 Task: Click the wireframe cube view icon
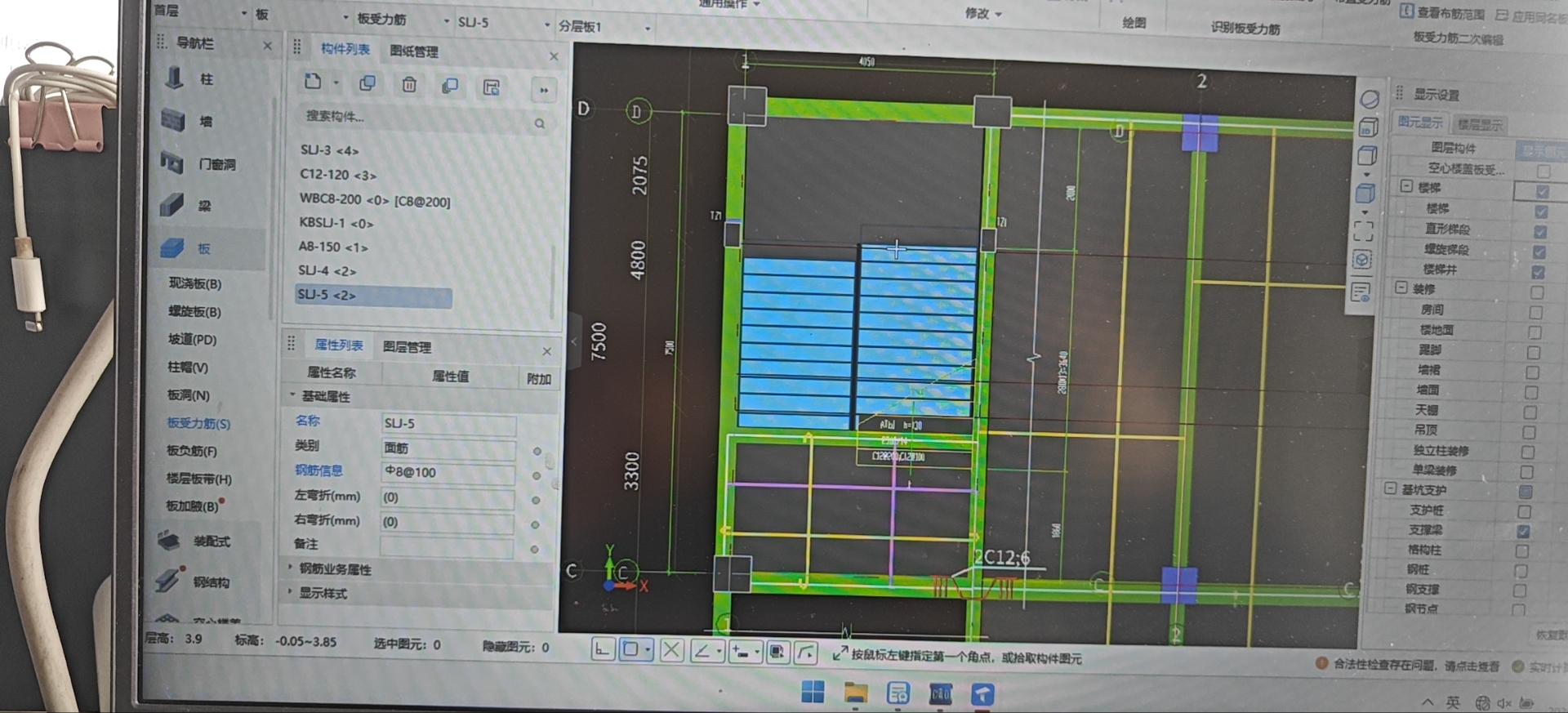click(1367, 155)
